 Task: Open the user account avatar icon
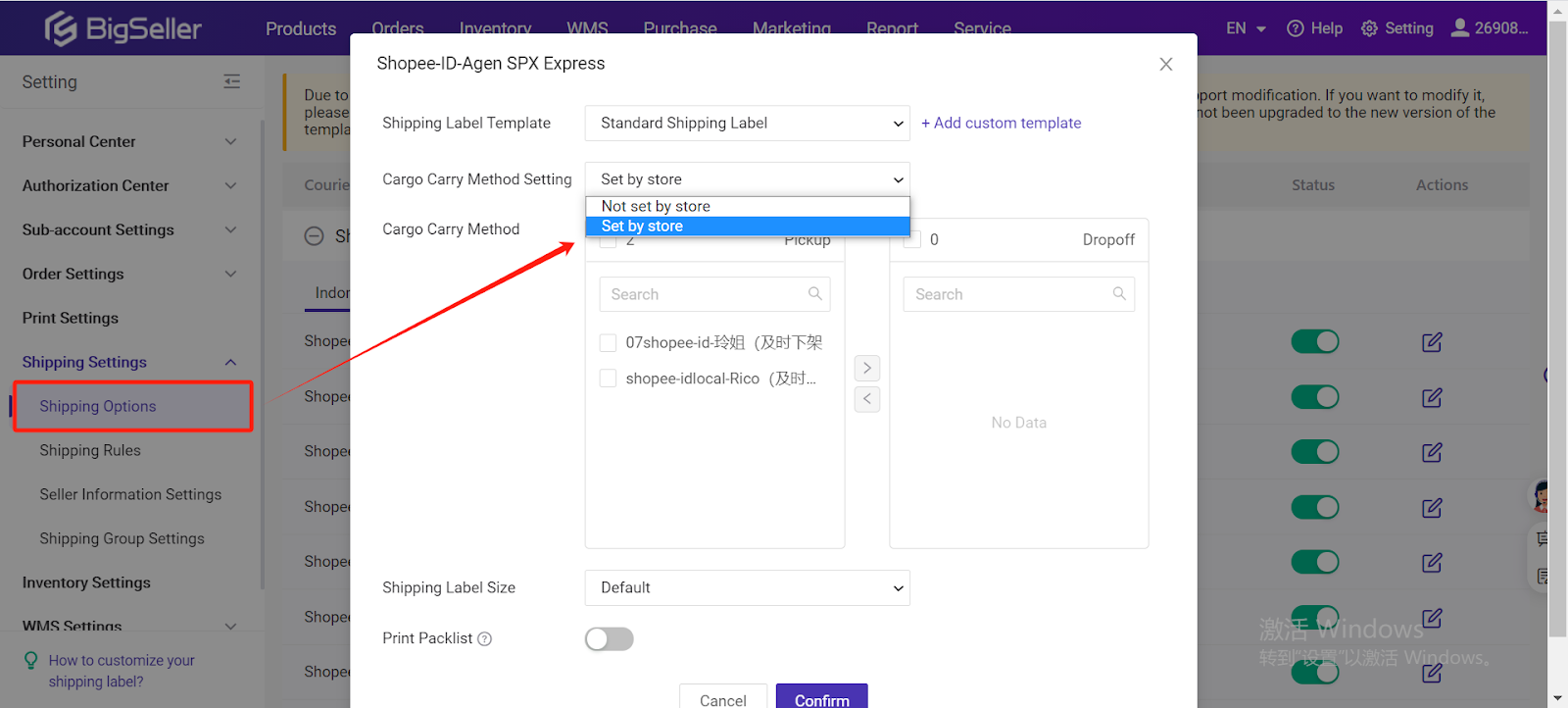tap(1459, 27)
